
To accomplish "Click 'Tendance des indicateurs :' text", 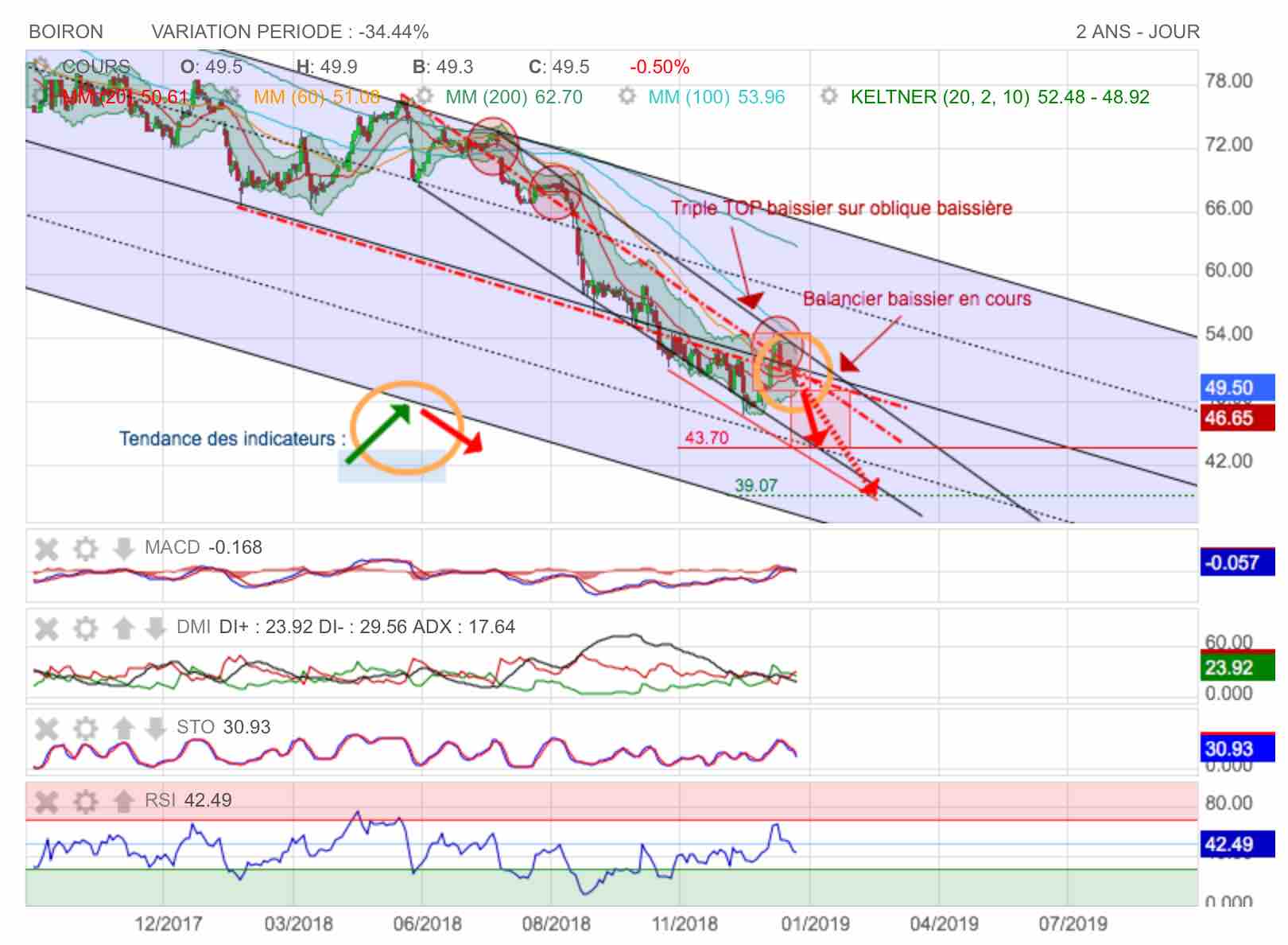I will pos(233,439).
